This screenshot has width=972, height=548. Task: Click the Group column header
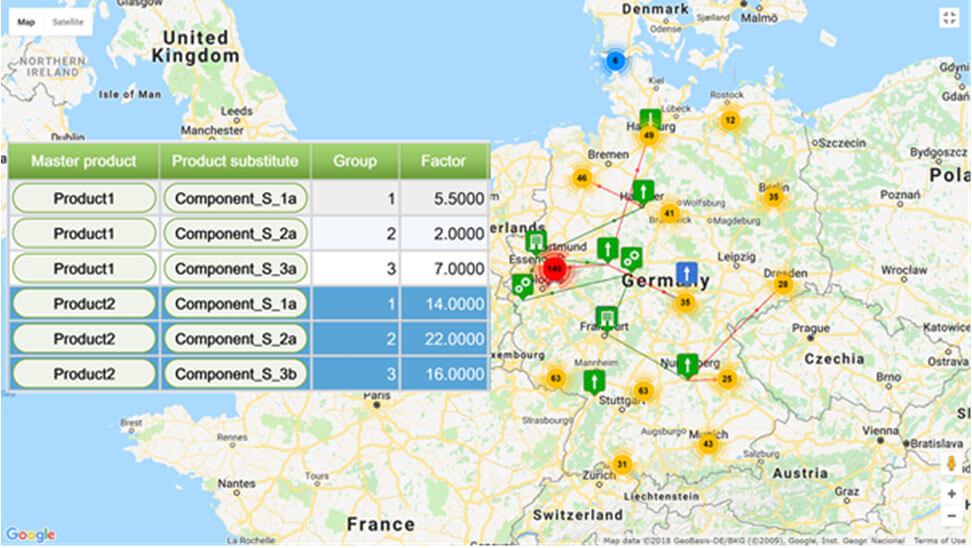355,161
